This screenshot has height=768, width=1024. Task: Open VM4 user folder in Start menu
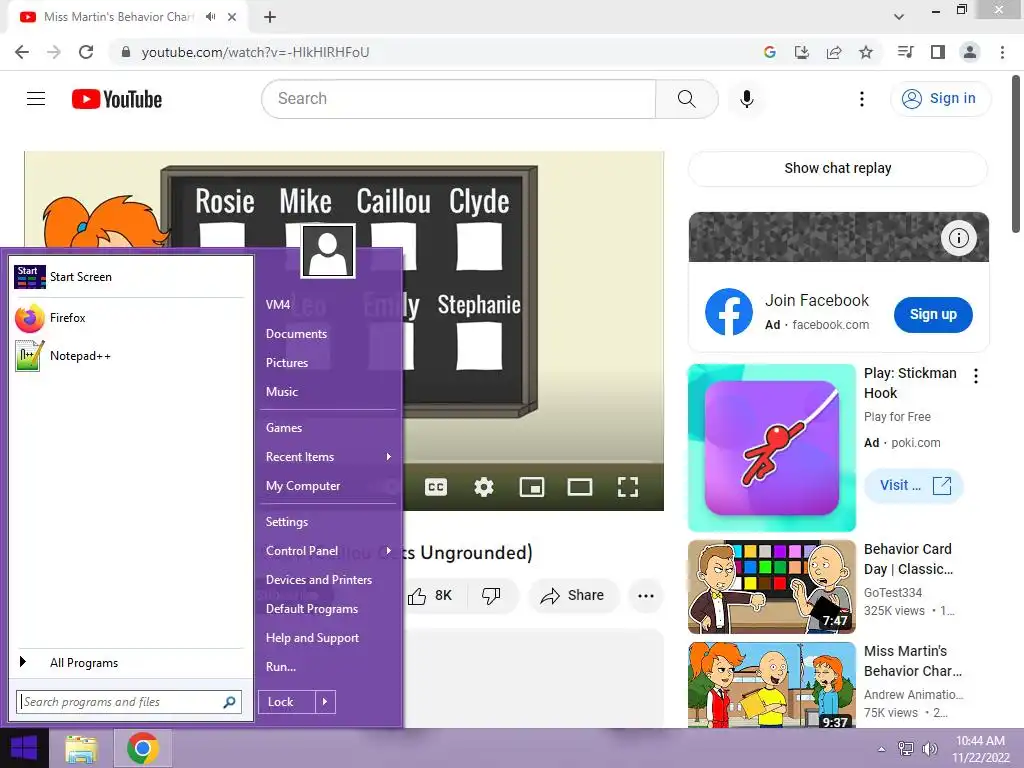[x=278, y=304]
